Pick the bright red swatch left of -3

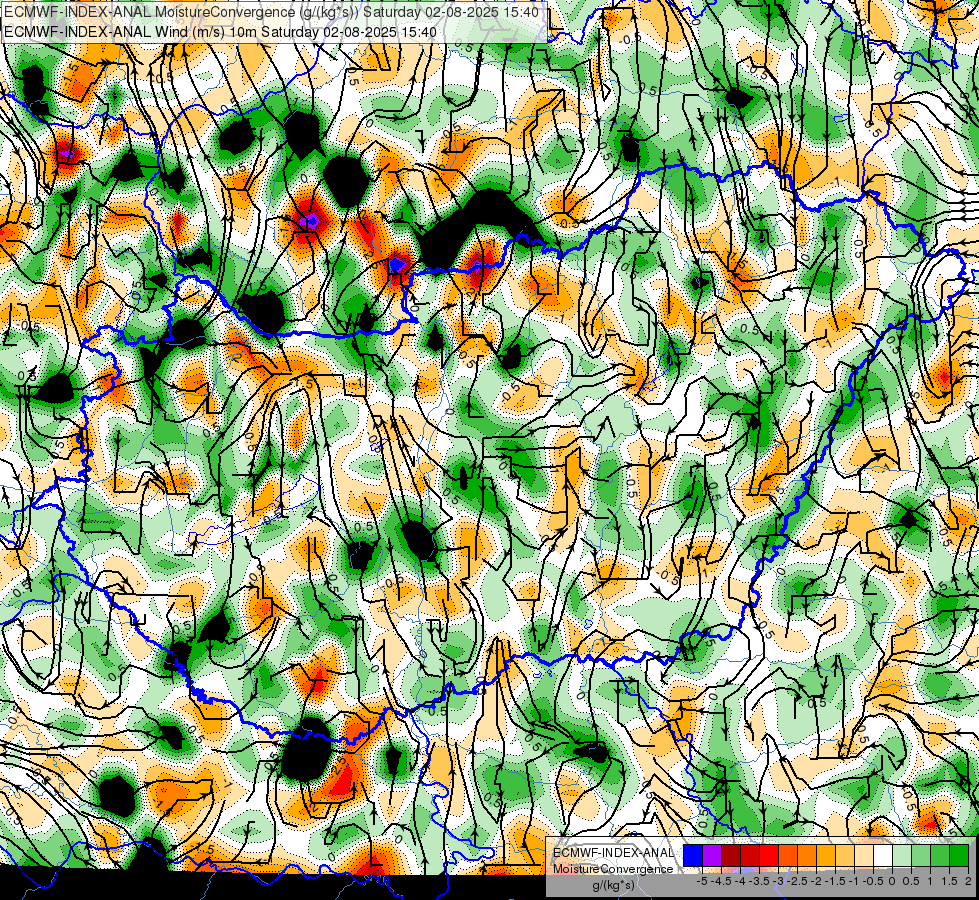tap(769, 855)
